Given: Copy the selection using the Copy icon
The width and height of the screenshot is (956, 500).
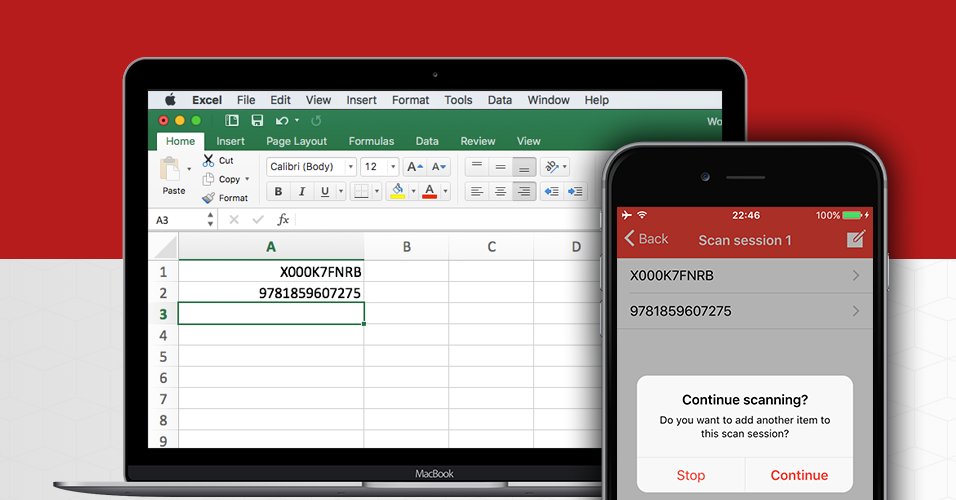Looking at the screenshot, I should [209, 179].
